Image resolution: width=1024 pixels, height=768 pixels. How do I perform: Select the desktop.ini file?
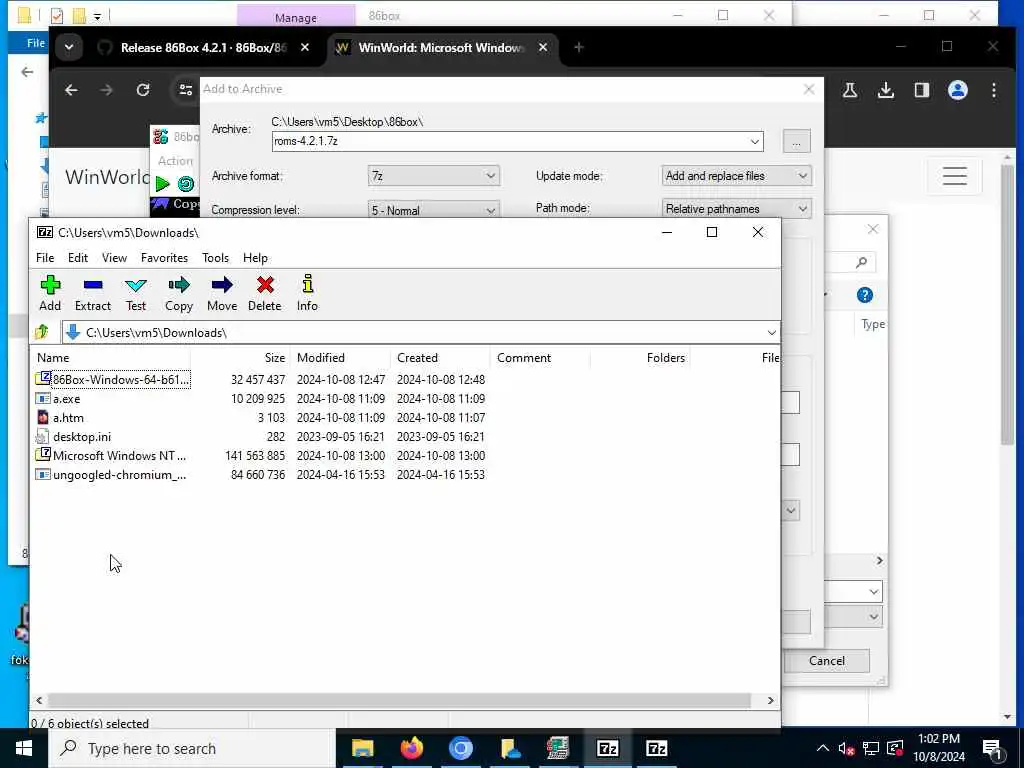coord(74,436)
